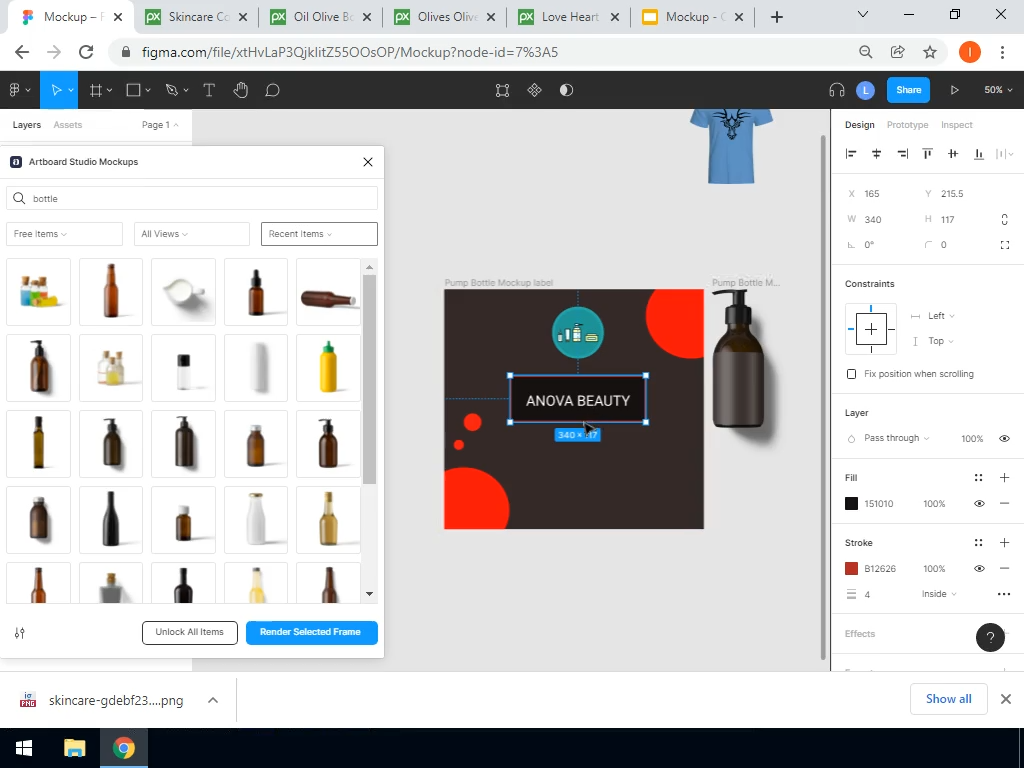Hide the Fill color visibility
Image resolution: width=1024 pixels, height=768 pixels.
[979, 504]
